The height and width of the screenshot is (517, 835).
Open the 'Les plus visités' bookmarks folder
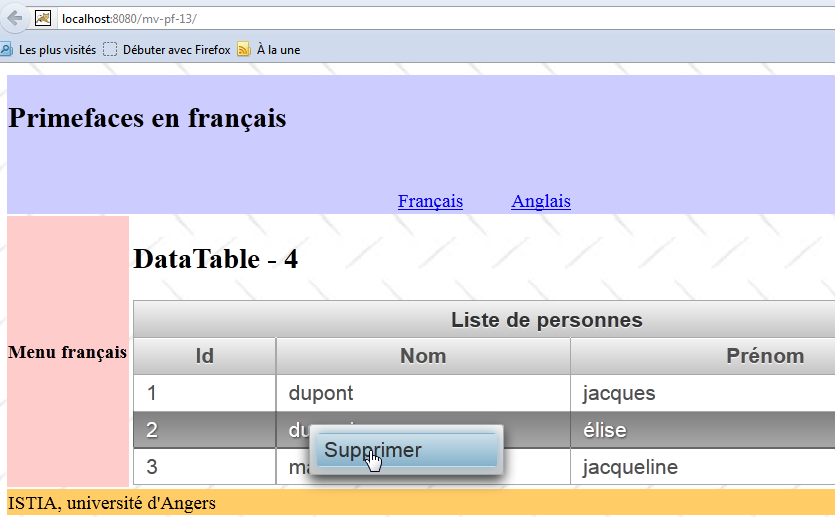(x=56, y=49)
